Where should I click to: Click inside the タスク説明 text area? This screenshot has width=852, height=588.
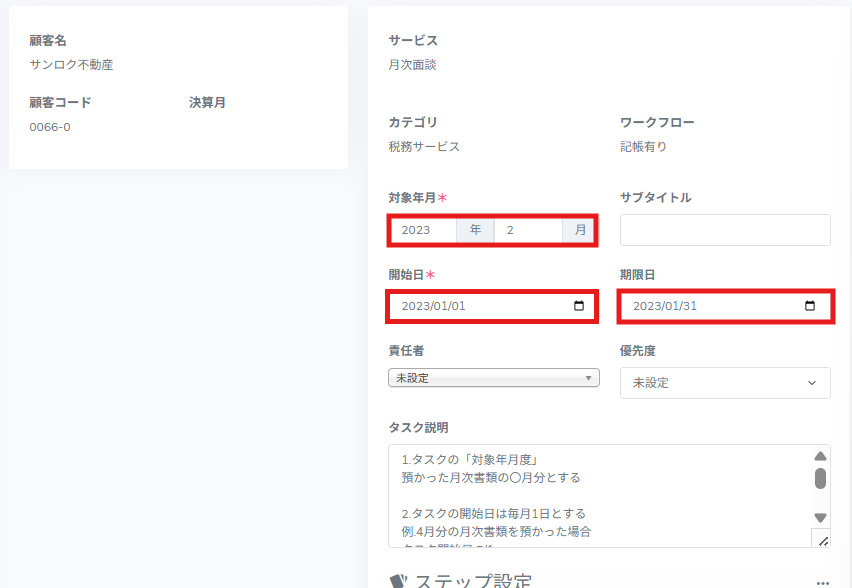[600, 495]
